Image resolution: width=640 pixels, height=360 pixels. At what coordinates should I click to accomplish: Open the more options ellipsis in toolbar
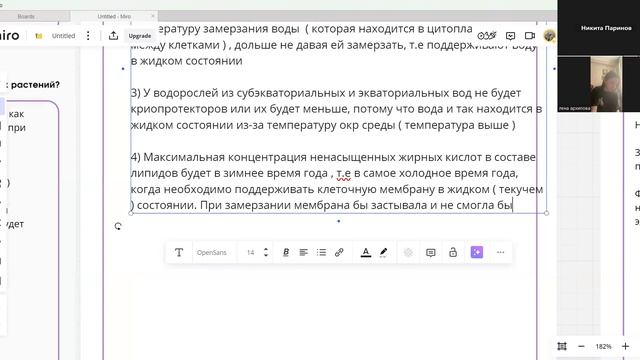[x=500, y=252]
